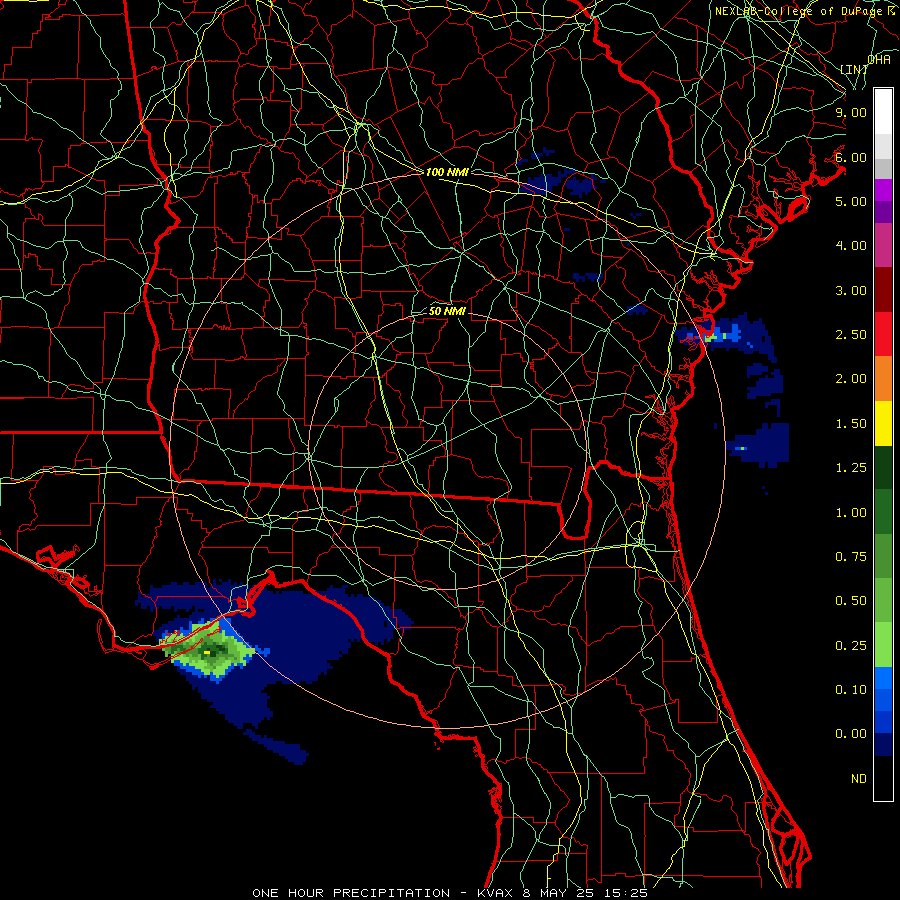
Task: Click the 15:25 timestamp in the footer
Action: pos(626,893)
